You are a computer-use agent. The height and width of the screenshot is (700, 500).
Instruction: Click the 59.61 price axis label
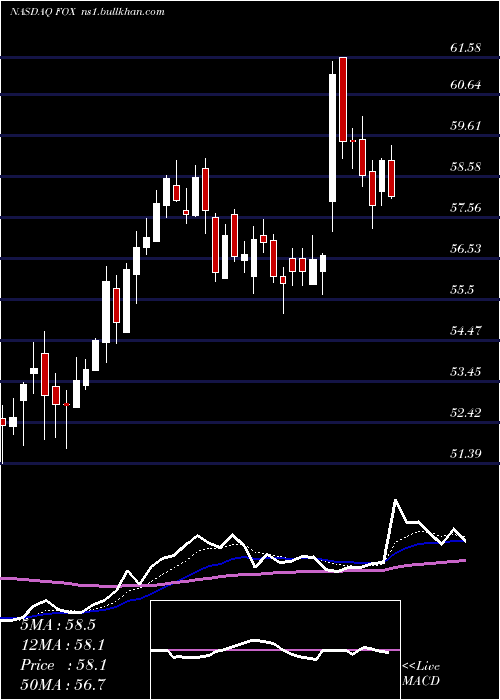[x=466, y=125]
